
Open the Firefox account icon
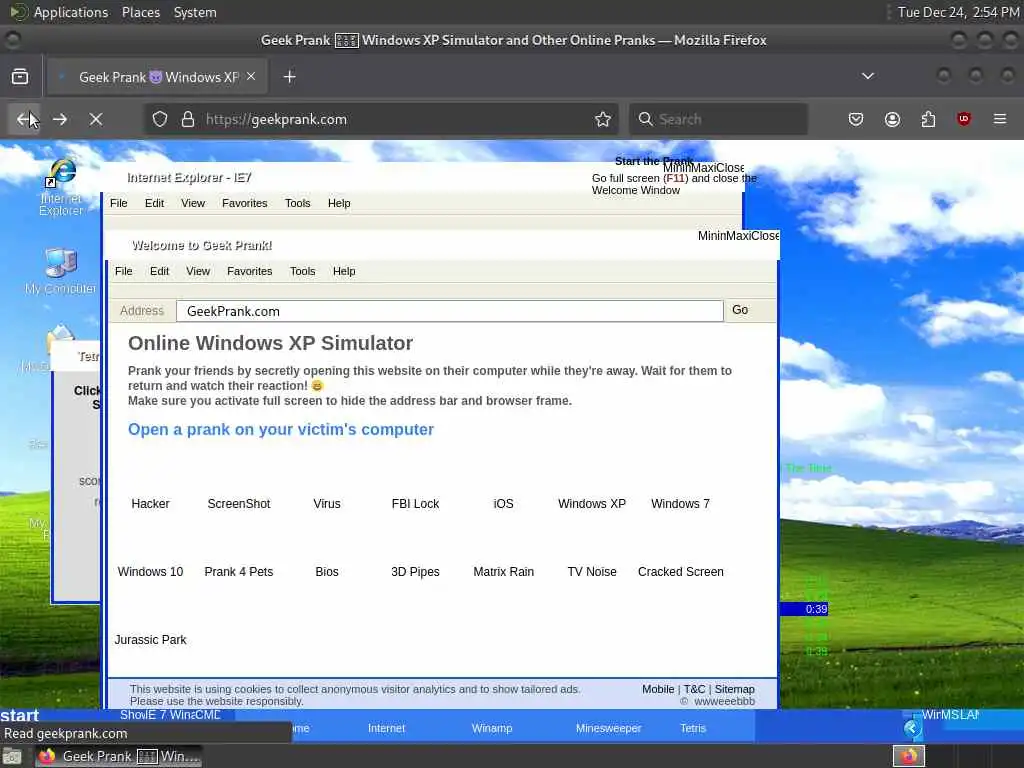tap(892, 120)
